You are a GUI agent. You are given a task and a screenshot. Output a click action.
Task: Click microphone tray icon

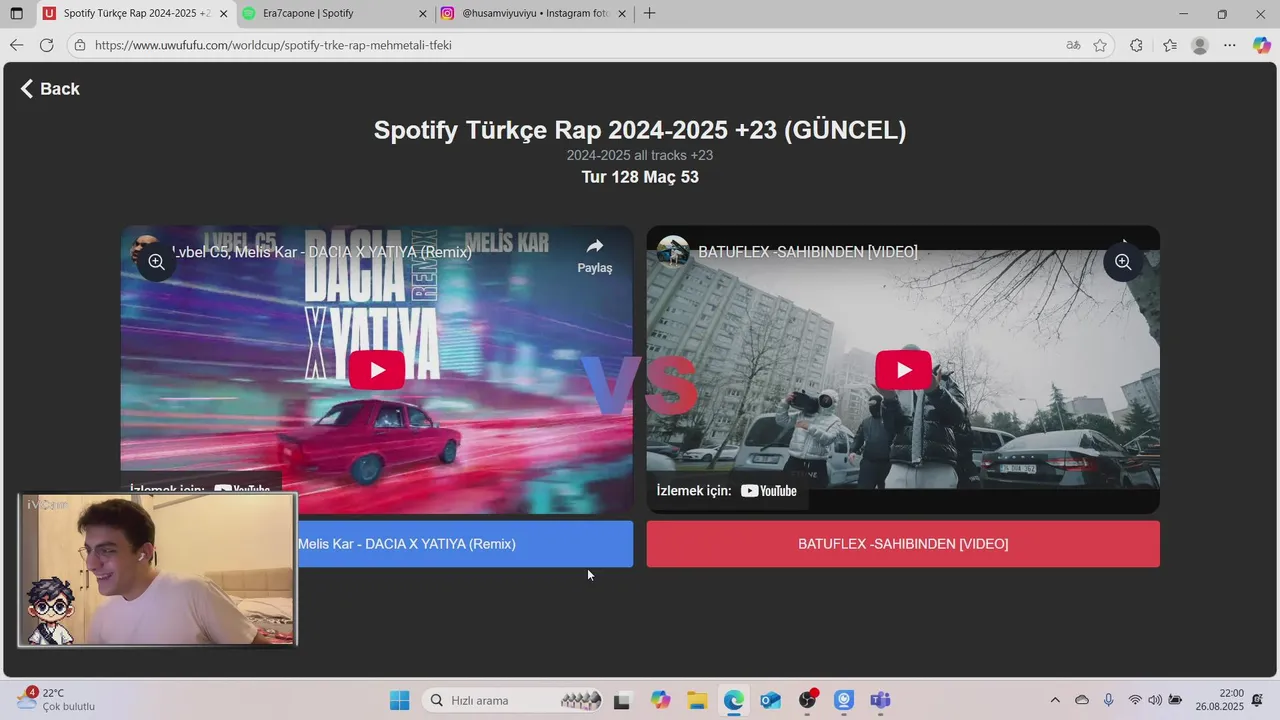[1108, 700]
